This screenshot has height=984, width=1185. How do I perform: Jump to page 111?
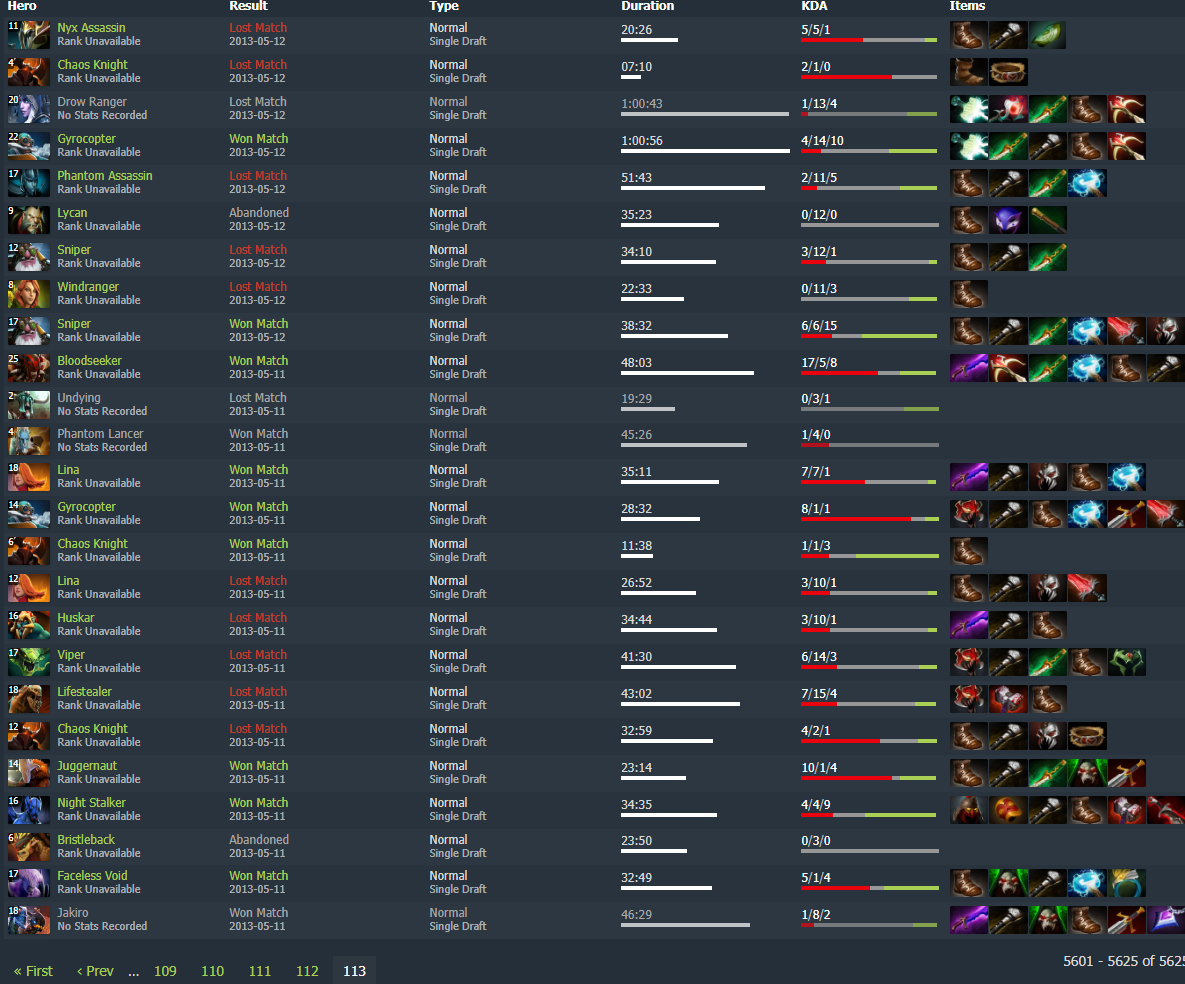(260, 971)
